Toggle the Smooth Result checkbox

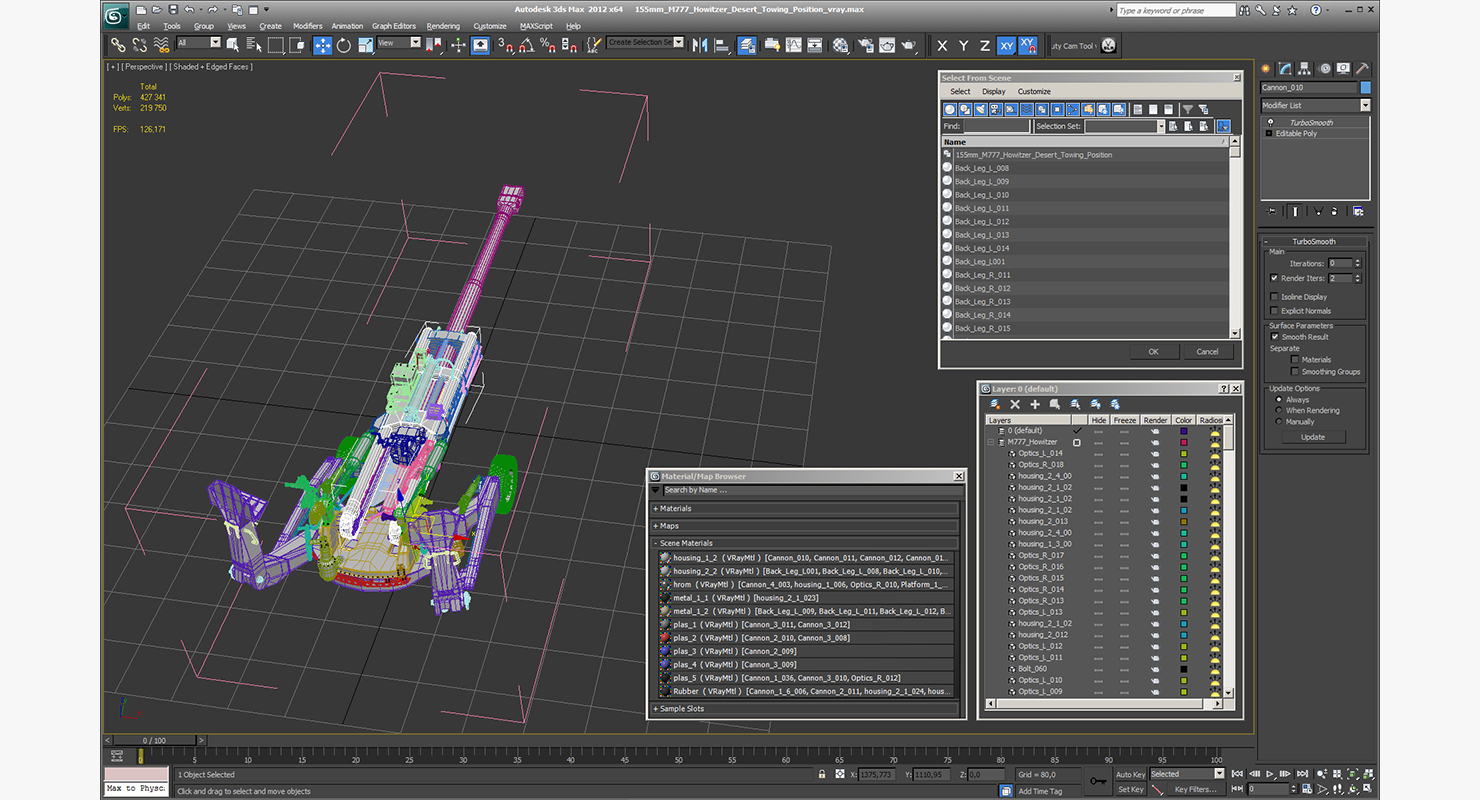1274,337
